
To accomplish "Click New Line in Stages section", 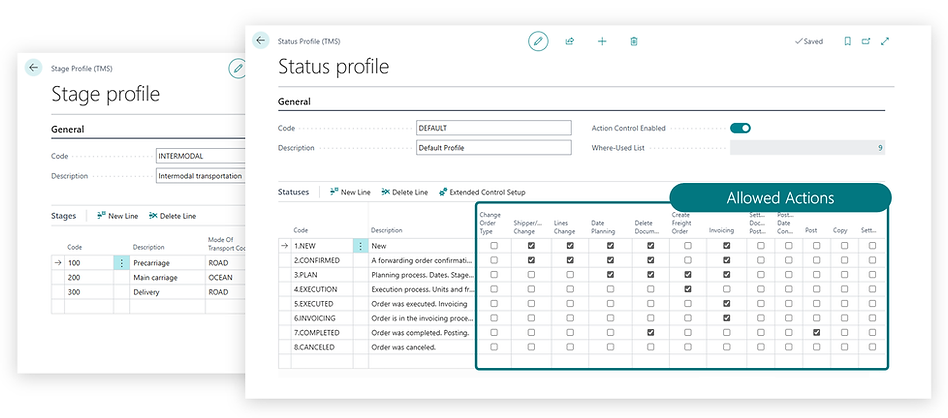I will coord(117,216).
